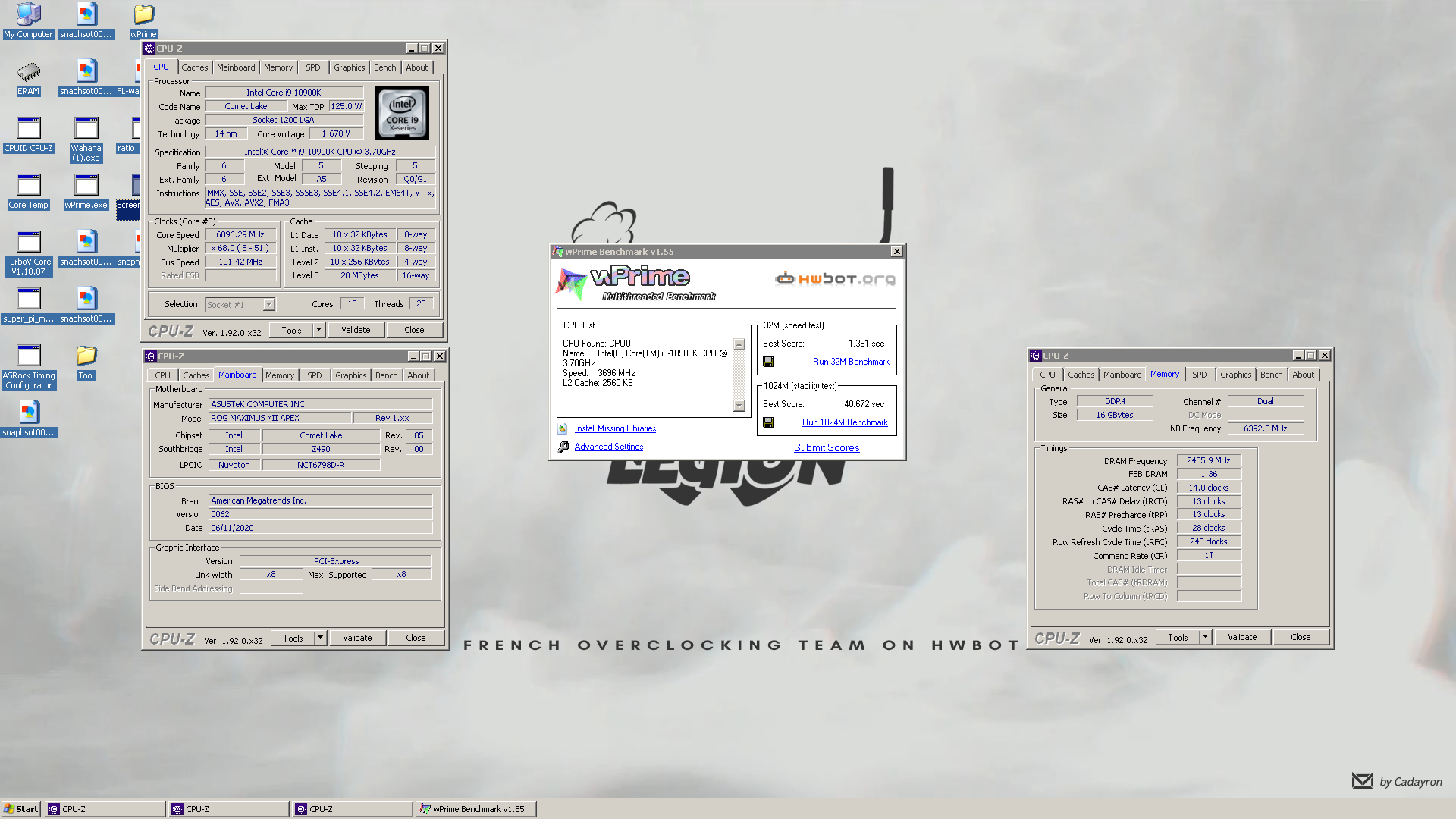Select Mainboard tab in Memory CPU-Z window
The width and height of the screenshot is (1456, 819).
pos(1122,375)
